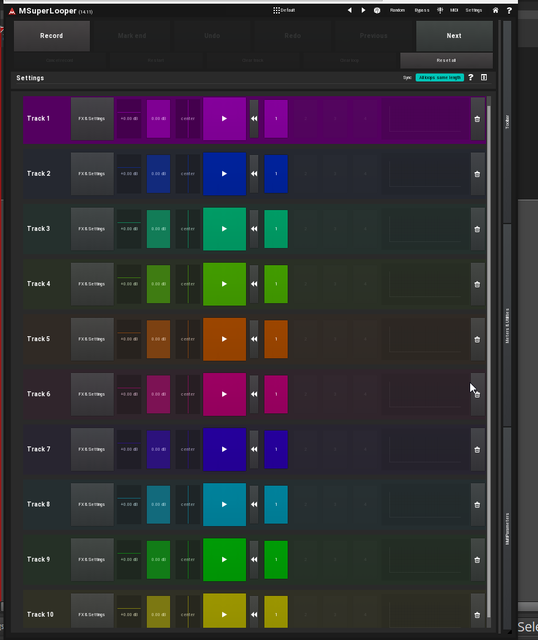Open the plugin home icon
538x640 pixels.
click(x=495, y=11)
